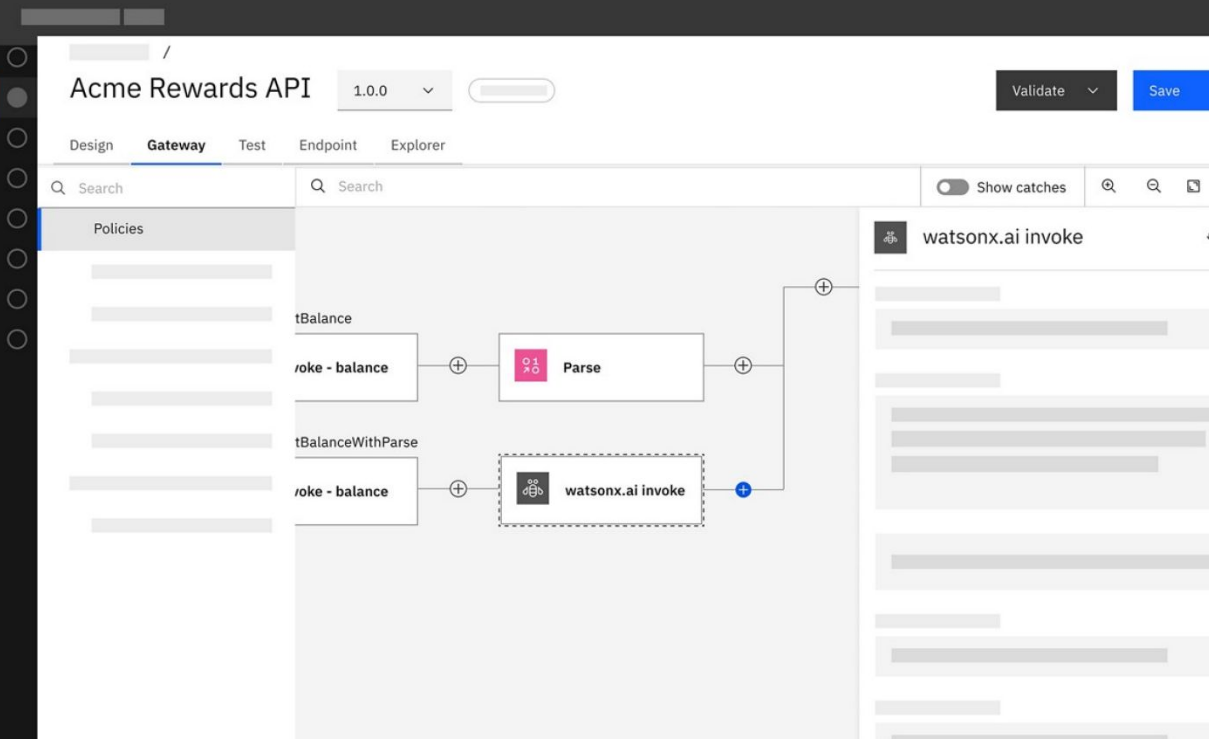Click the watsonx.ai invoke properties panel title
The height and width of the screenshot is (743, 1209).
coord(1002,237)
